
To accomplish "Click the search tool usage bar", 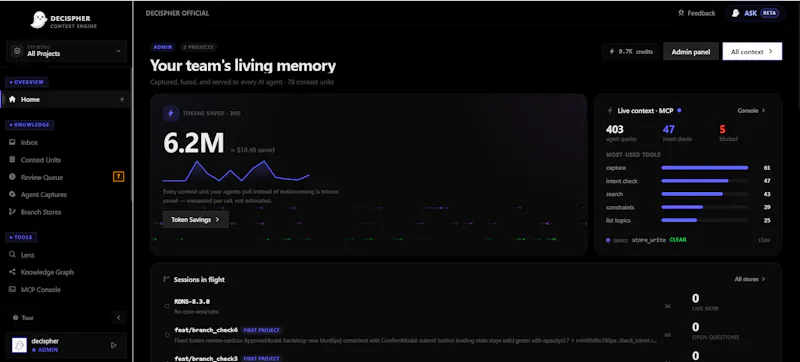I will point(705,194).
